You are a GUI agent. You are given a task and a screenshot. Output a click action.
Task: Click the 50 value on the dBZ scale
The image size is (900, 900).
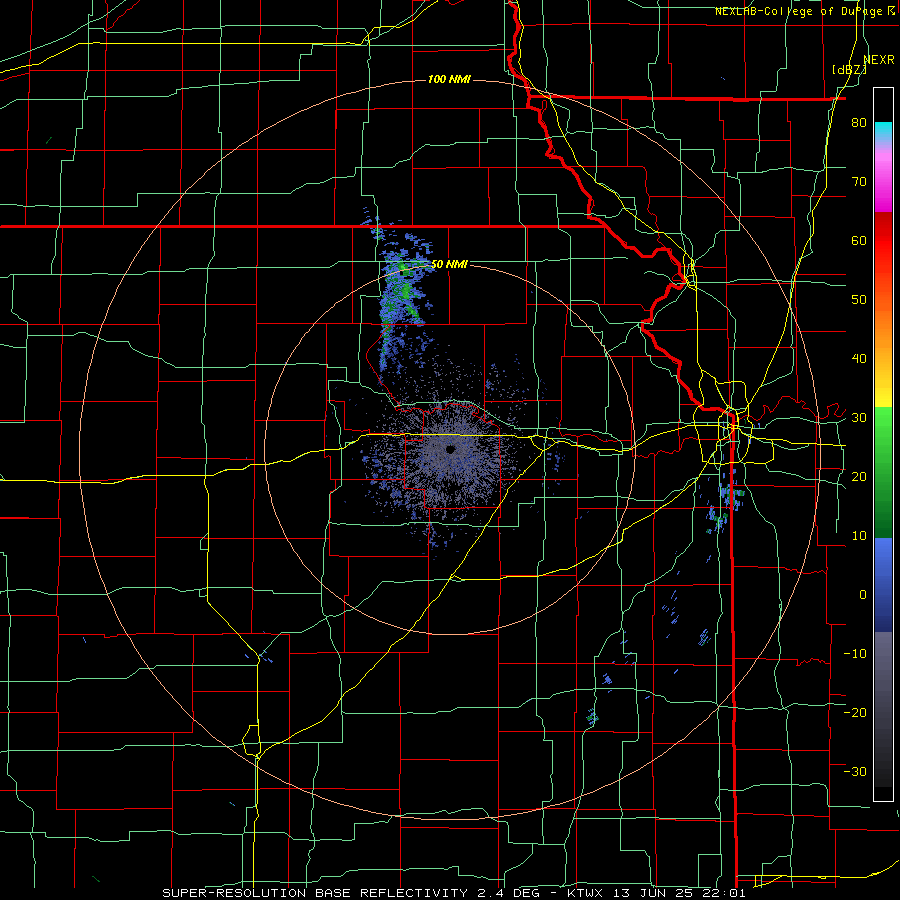click(859, 300)
